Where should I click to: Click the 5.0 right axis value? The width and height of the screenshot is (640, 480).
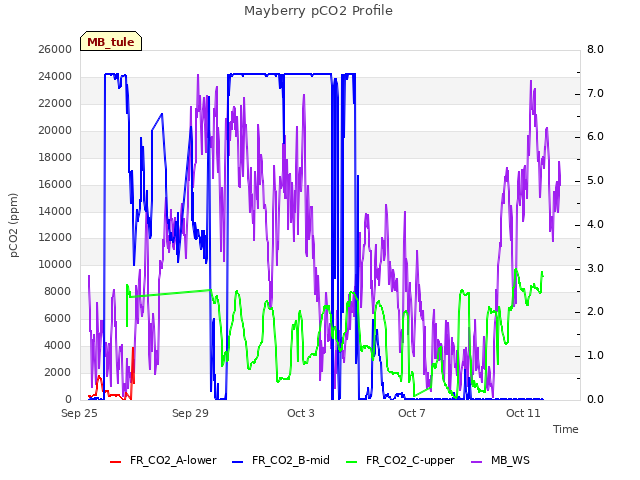tap(595, 181)
